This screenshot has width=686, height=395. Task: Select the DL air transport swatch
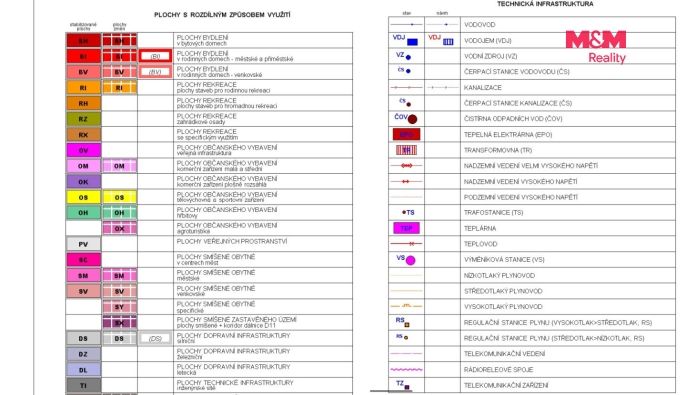coord(83,370)
